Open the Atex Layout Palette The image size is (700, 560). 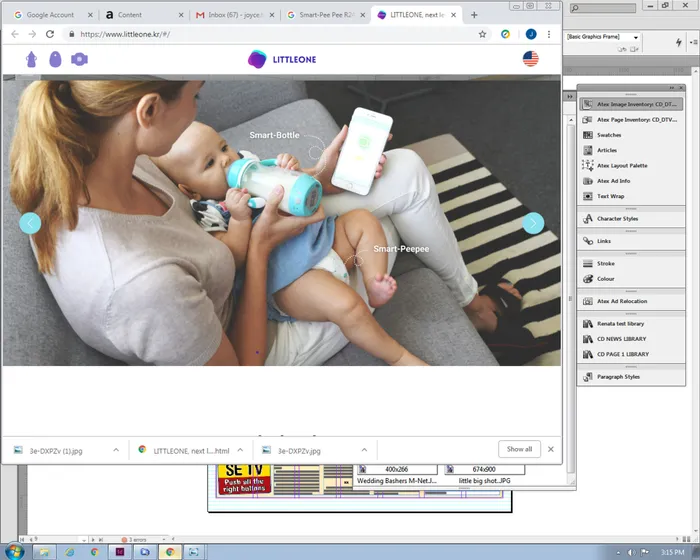pos(621,165)
